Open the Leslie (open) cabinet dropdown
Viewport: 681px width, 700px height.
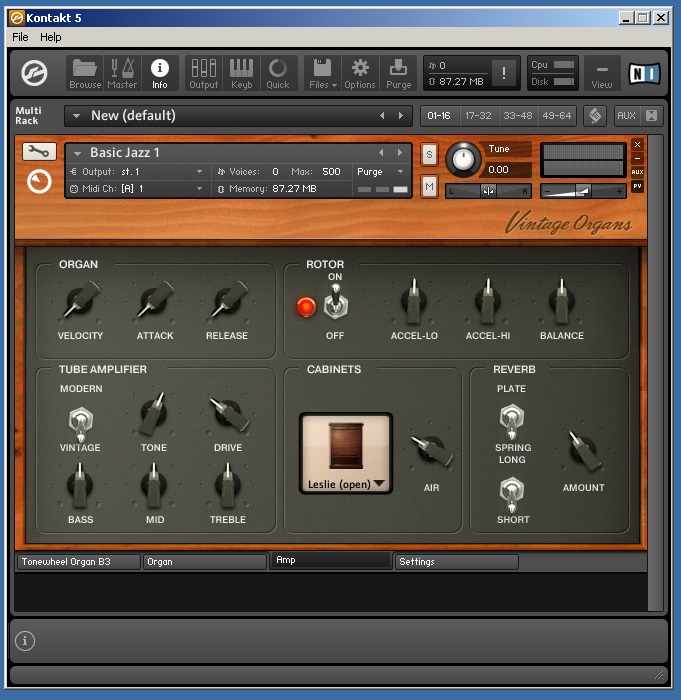coord(346,484)
